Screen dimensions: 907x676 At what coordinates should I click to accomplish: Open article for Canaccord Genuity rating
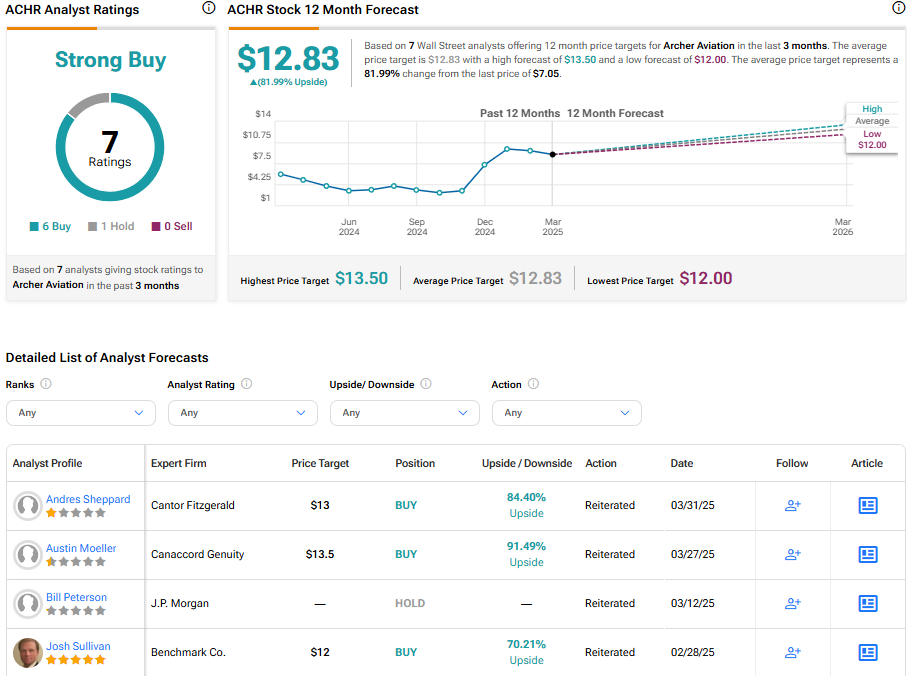pos(868,555)
